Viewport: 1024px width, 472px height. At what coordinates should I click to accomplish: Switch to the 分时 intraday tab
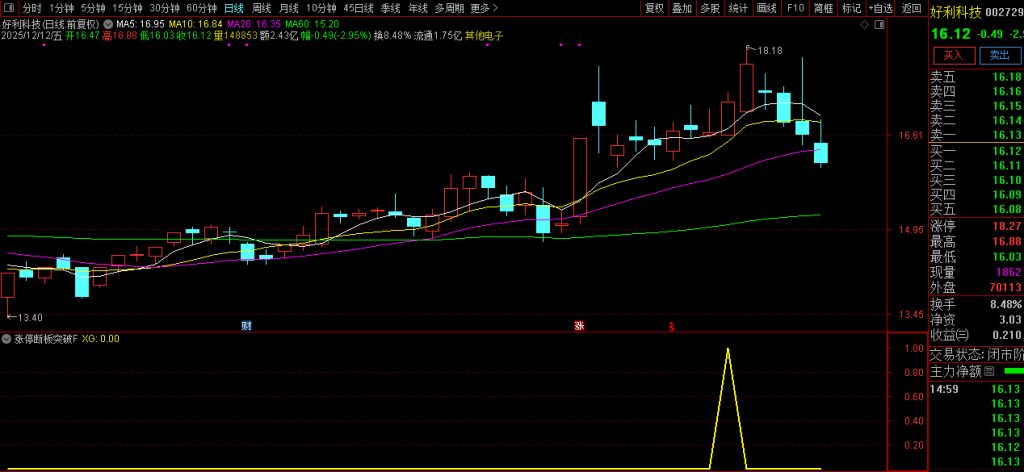32,8
